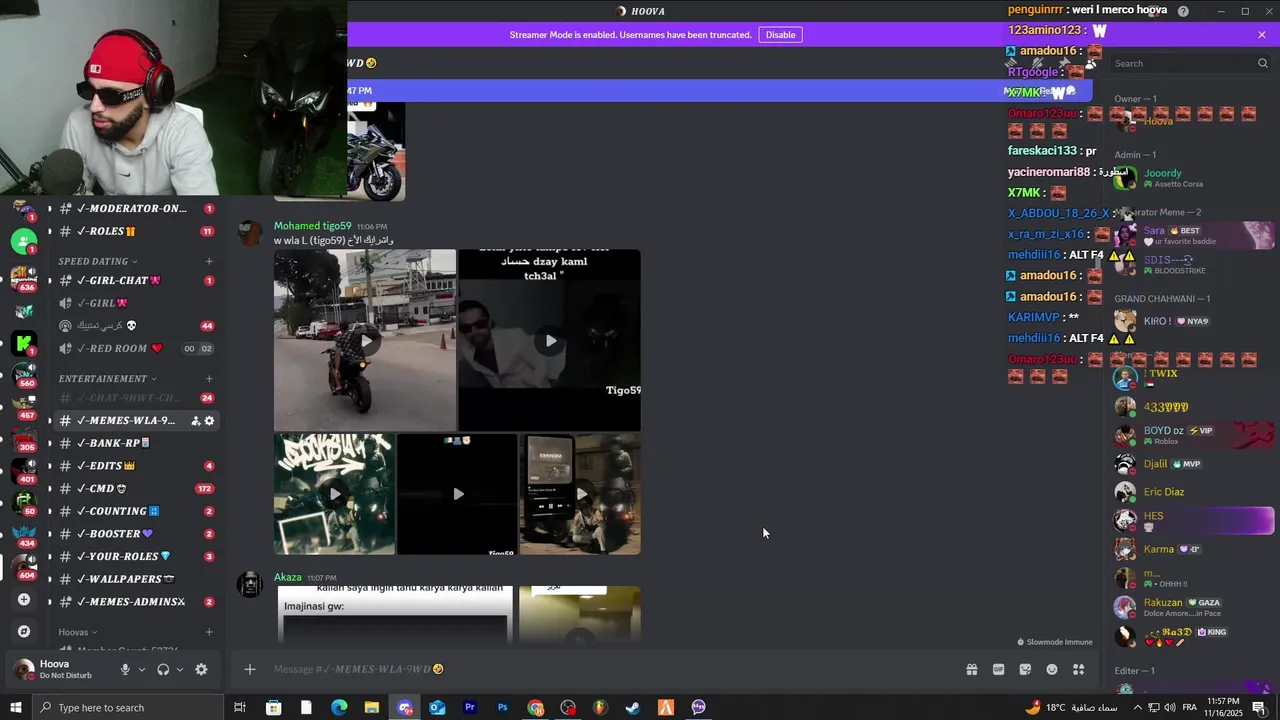Open the ROLES channel with gift emoji

[136, 231]
